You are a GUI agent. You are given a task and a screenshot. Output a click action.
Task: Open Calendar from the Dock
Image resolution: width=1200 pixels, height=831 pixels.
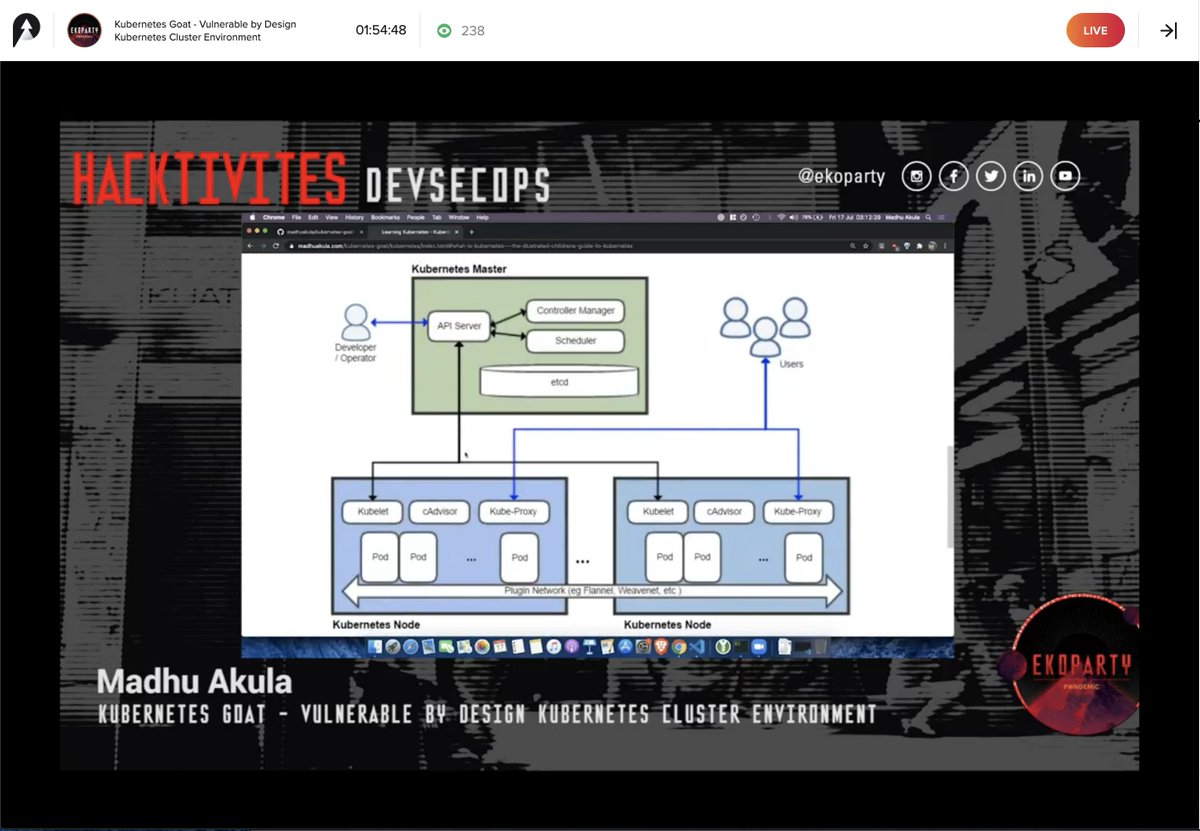(500, 647)
